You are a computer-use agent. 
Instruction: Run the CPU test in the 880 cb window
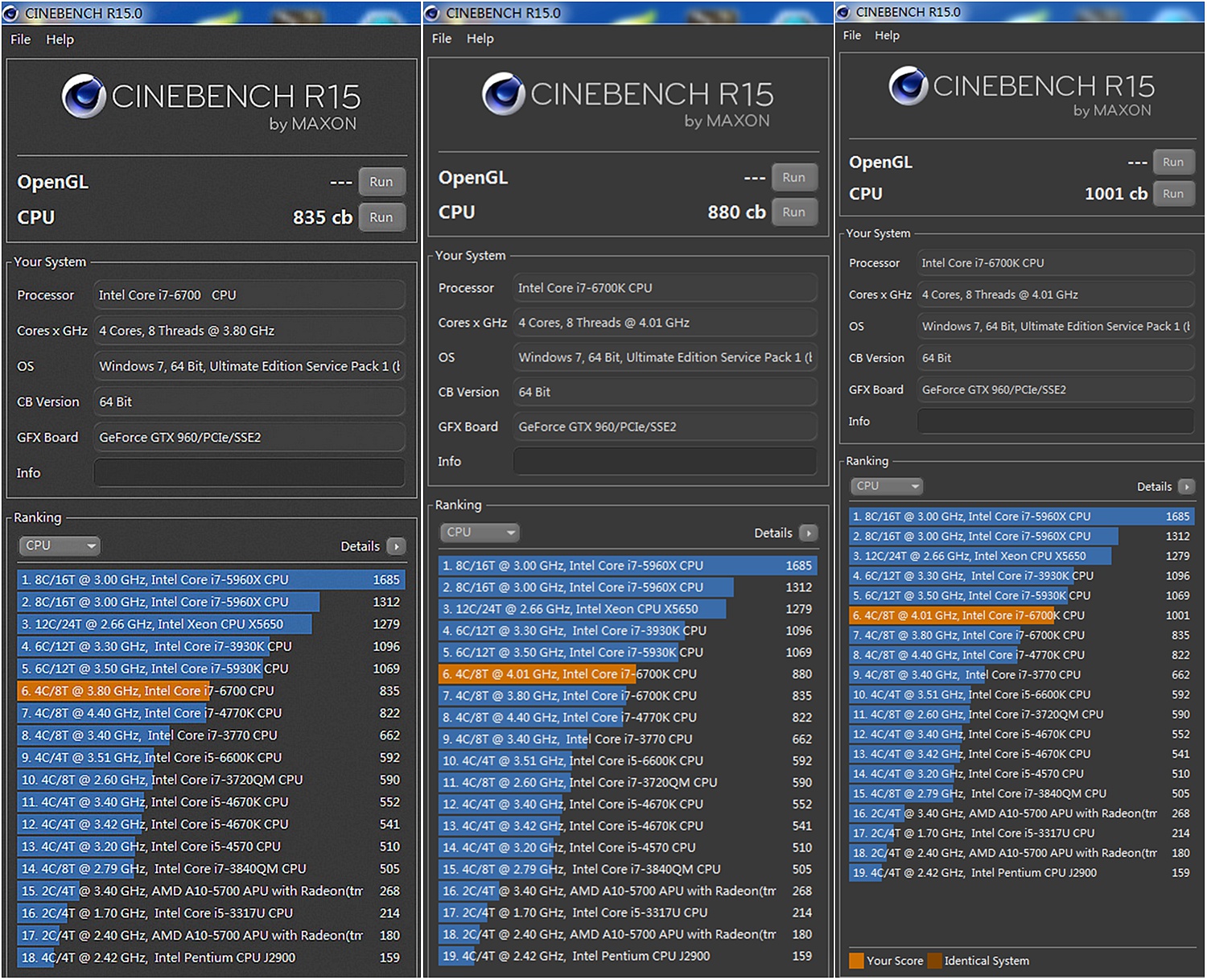(793, 212)
